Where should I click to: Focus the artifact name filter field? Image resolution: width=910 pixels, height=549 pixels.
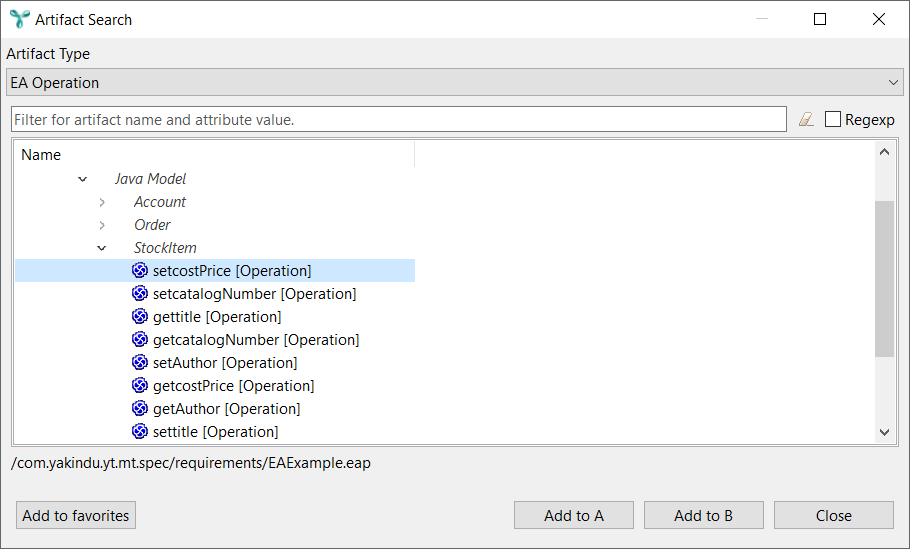[398, 120]
